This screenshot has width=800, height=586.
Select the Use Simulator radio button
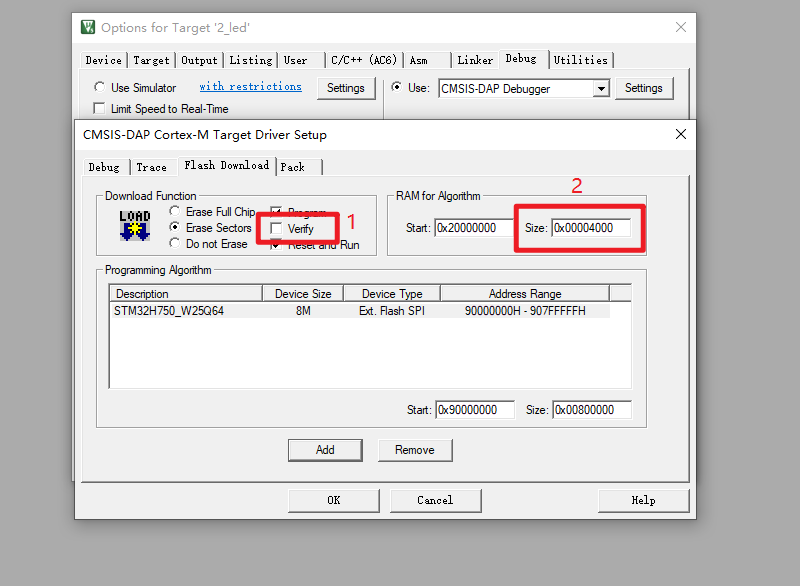coord(99,88)
